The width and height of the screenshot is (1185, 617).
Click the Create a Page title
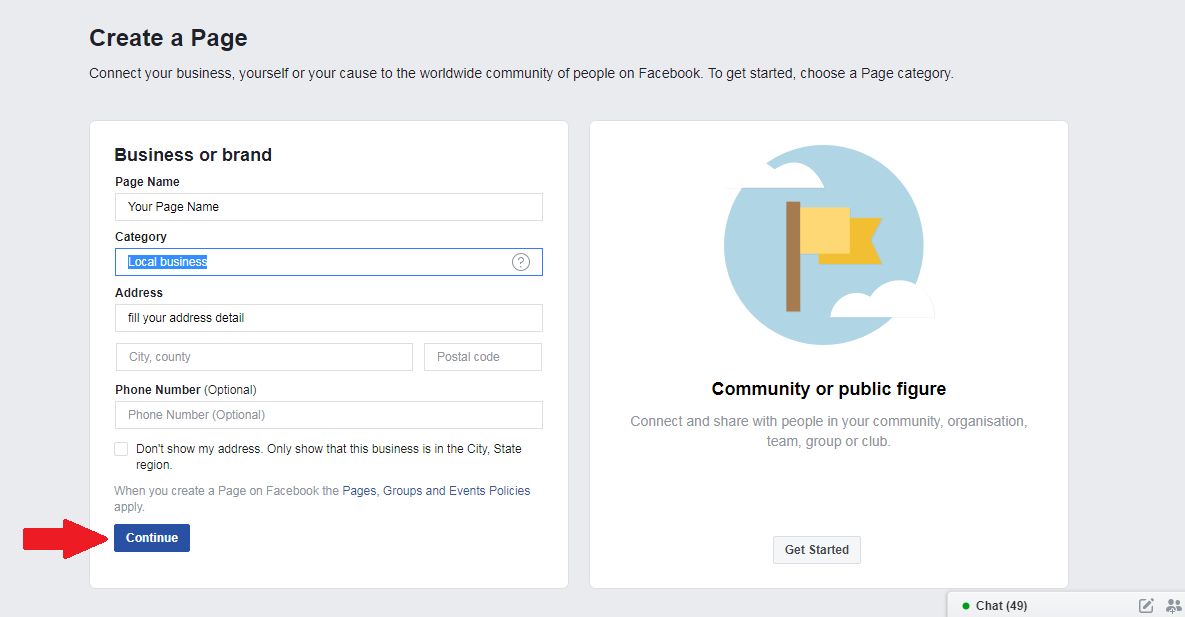168,39
